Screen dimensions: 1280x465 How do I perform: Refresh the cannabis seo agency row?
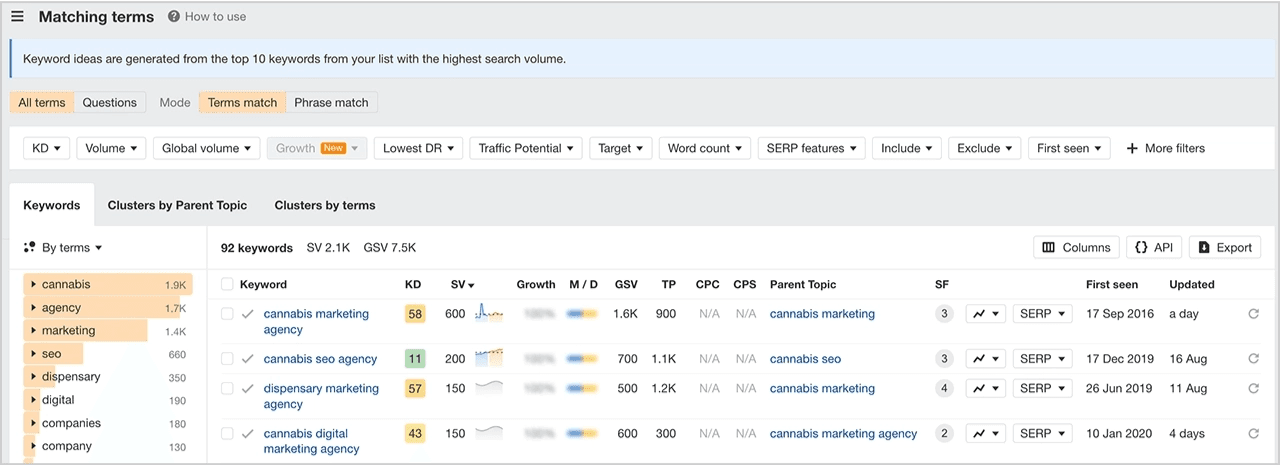coord(1253,359)
